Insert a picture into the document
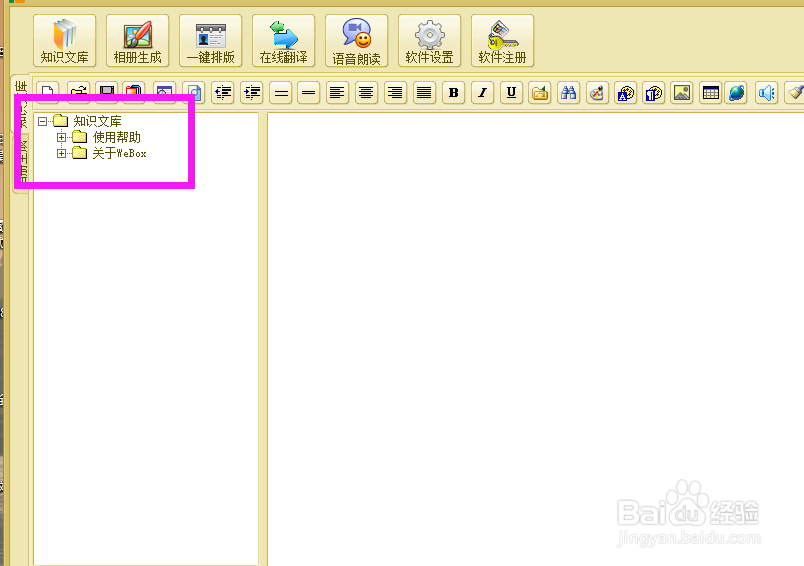Image resolution: width=804 pixels, height=566 pixels. (682, 93)
